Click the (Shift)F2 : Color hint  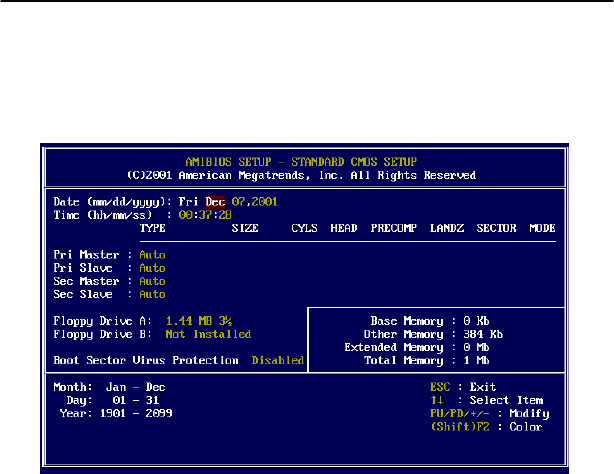point(485,427)
